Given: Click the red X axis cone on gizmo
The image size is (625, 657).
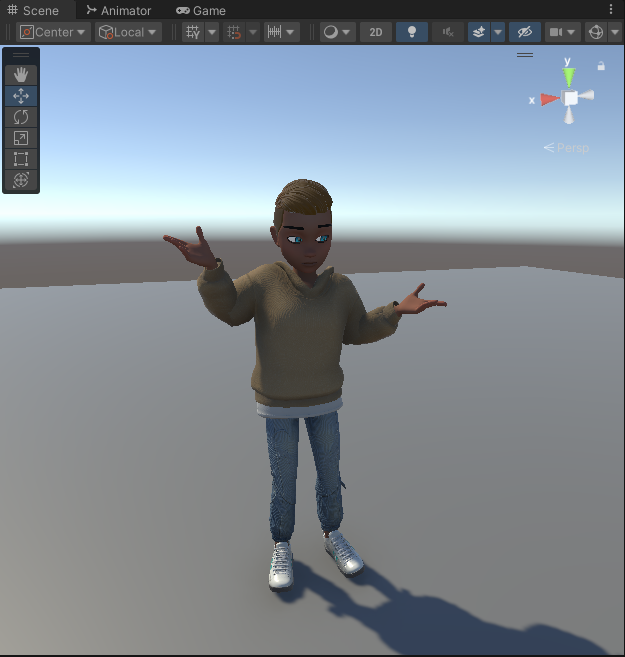Looking at the screenshot, I should pos(548,99).
